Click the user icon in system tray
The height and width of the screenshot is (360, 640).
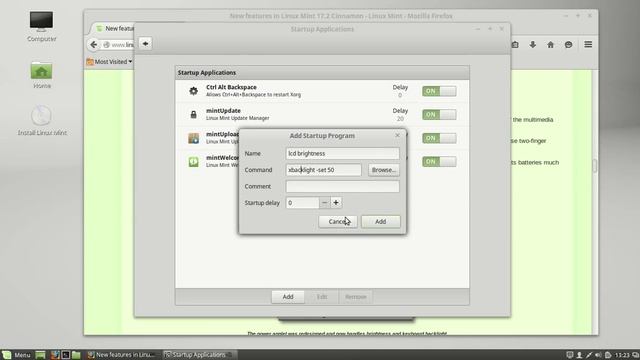(579, 355)
